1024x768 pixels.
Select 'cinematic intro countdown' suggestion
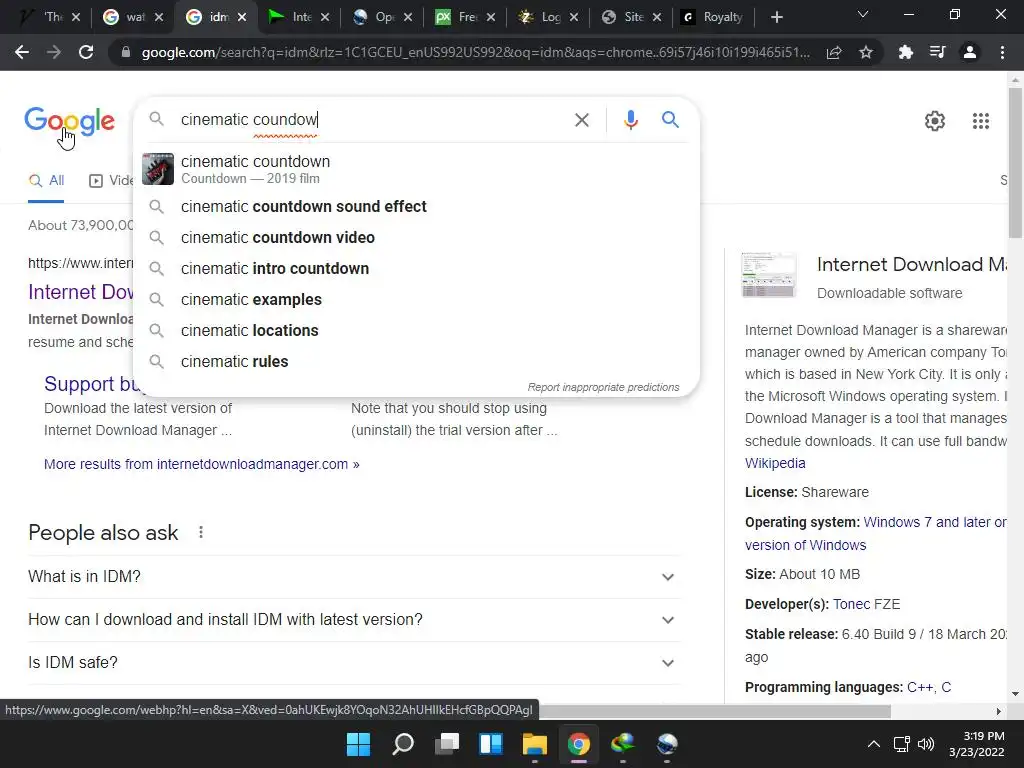click(x=417, y=268)
